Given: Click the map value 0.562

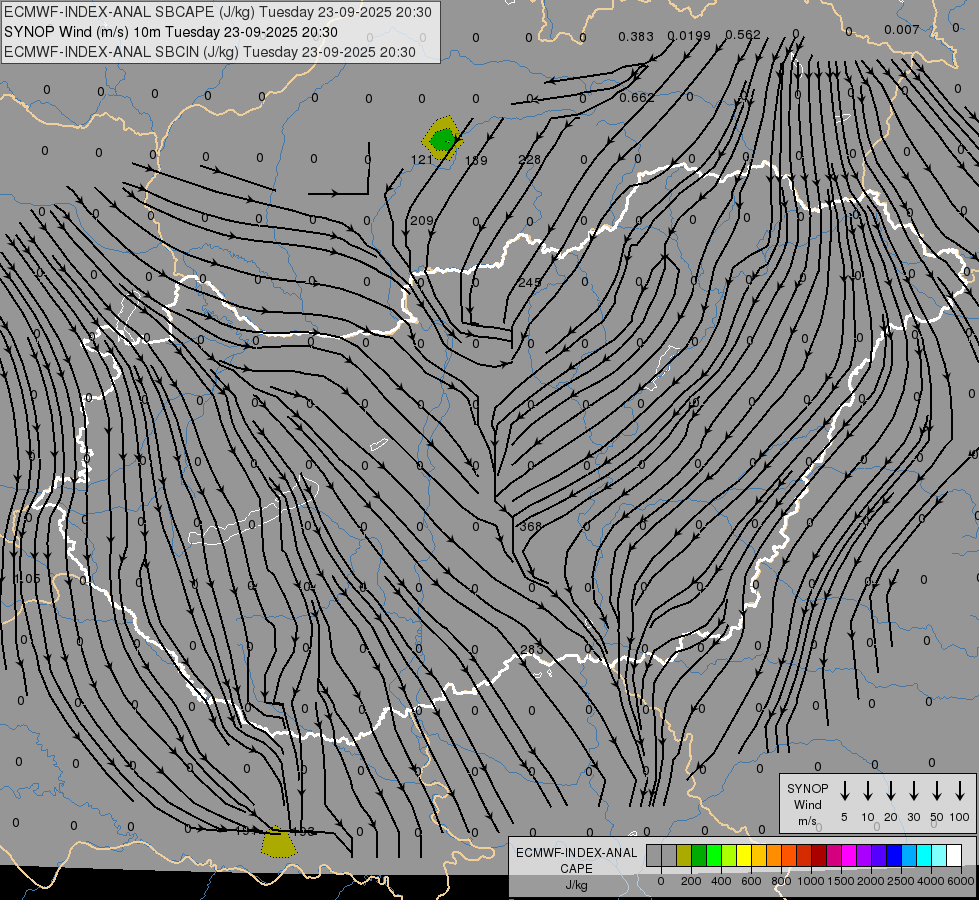Looking at the screenshot, I should 742,35.
